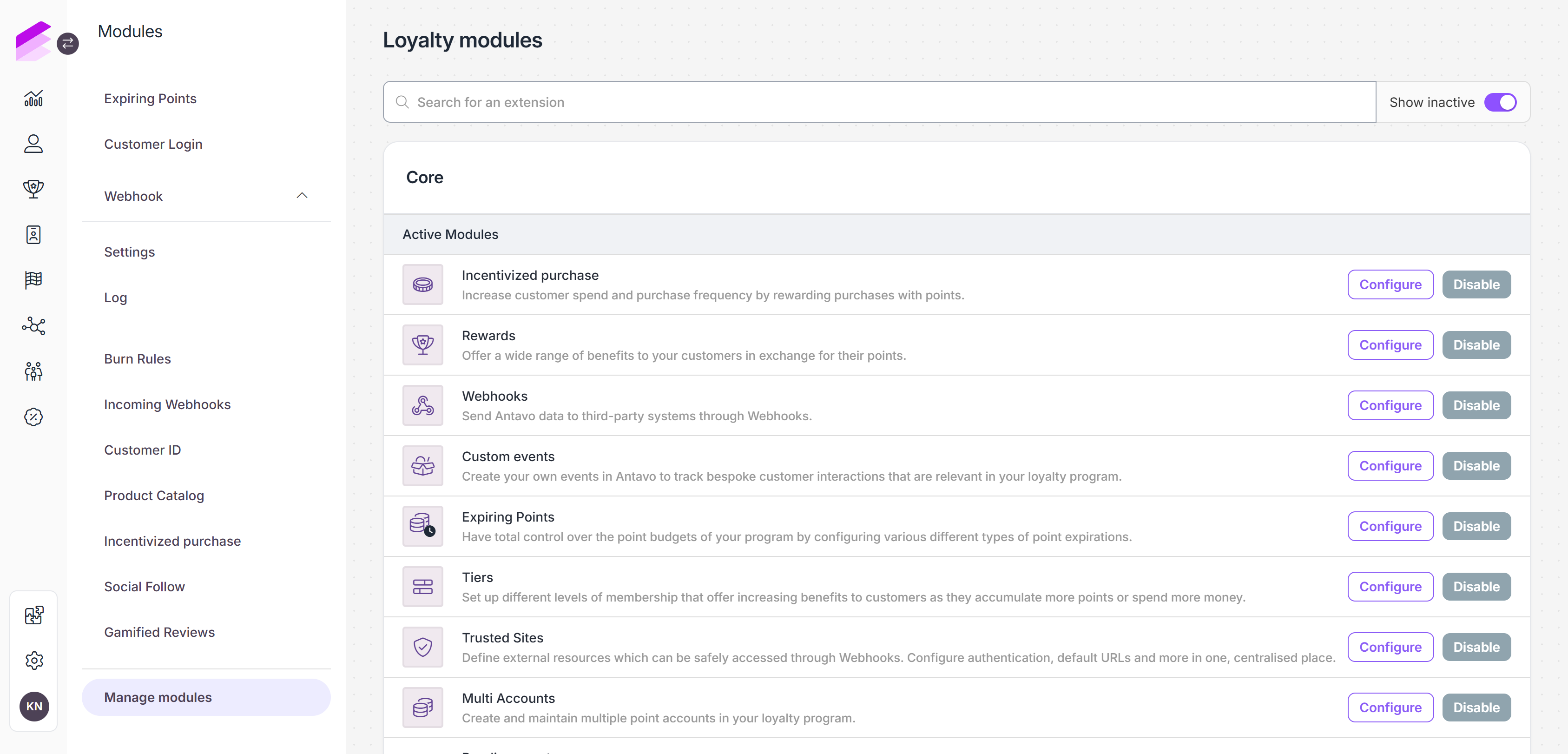The height and width of the screenshot is (754, 1568).
Task: Toggle the Show inactive switch
Action: (x=1500, y=102)
